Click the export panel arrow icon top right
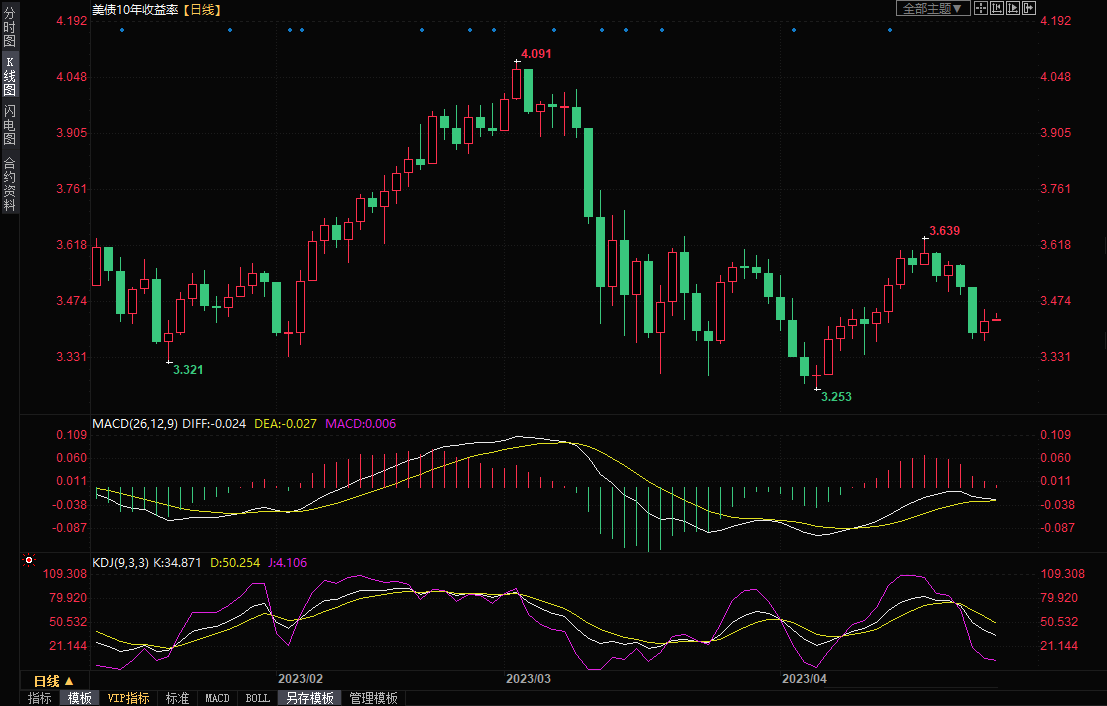 click(1028, 8)
